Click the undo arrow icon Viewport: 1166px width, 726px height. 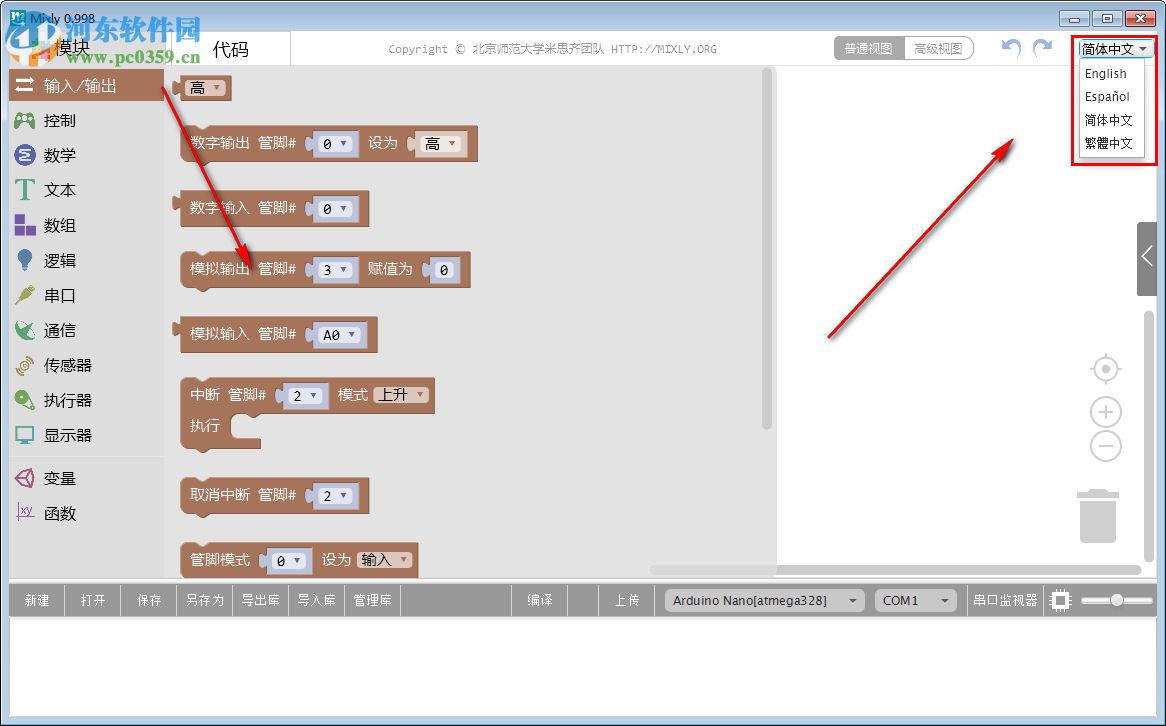(x=1010, y=47)
